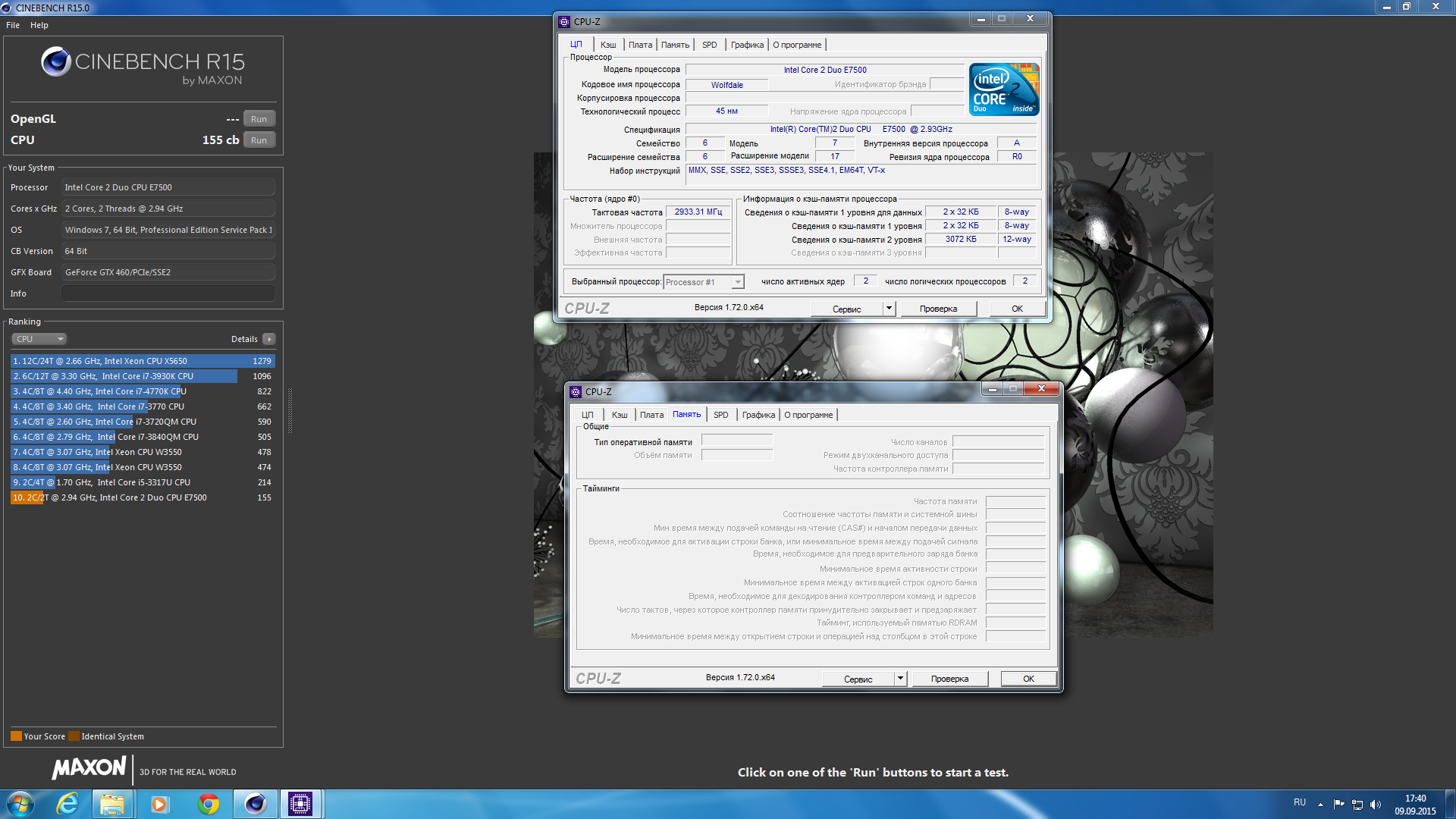Click Проверка button in top CPU-Z

pyautogui.click(x=938, y=309)
